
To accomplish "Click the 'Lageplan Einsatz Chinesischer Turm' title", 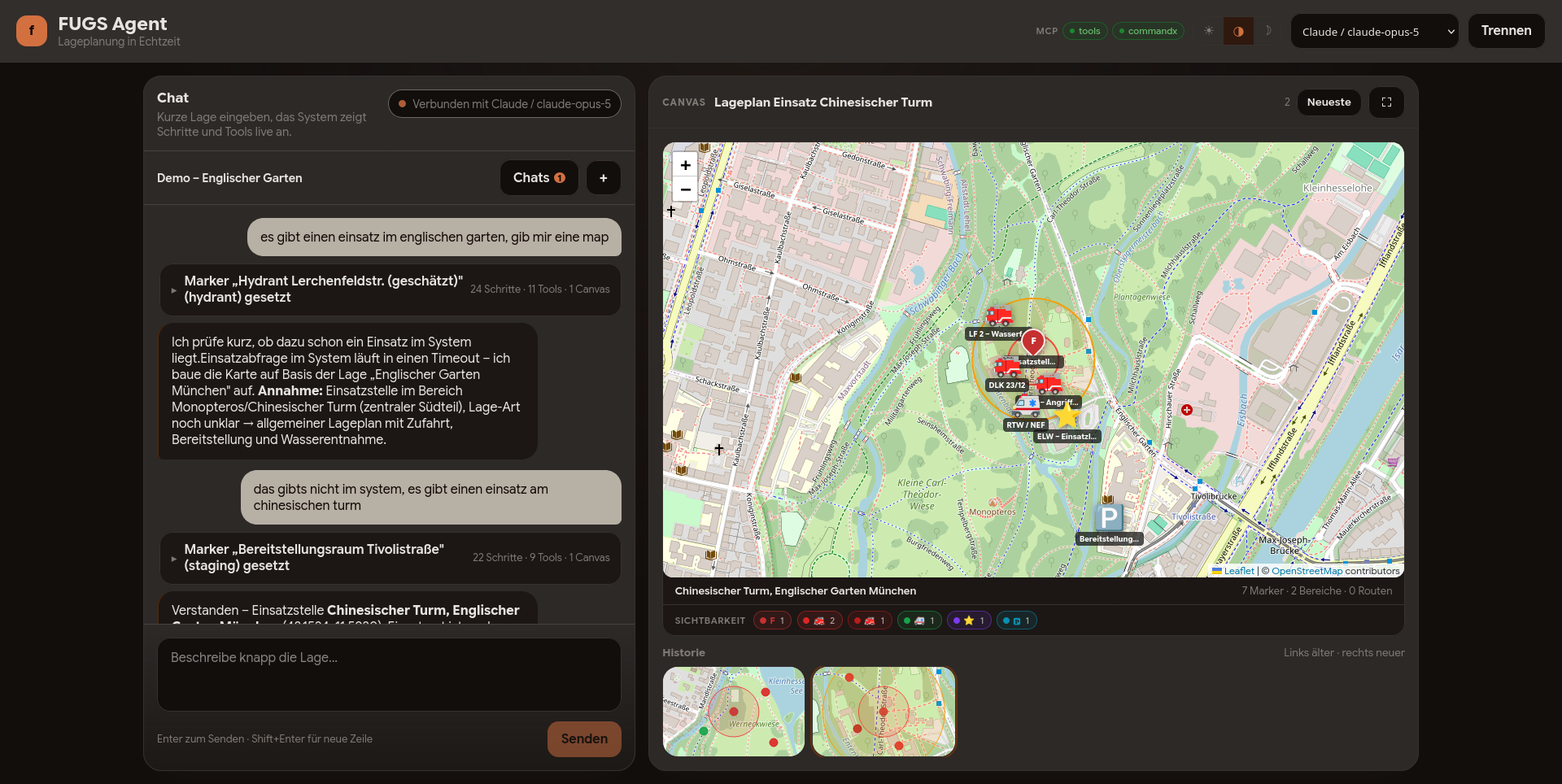I will [x=823, y=102].
